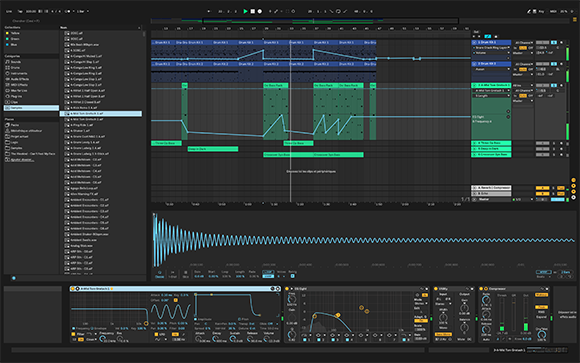The image size is (580, 363).
Task: Arm the 1 Drum Kit 1 track for recording
Action: tap(562, 43)
